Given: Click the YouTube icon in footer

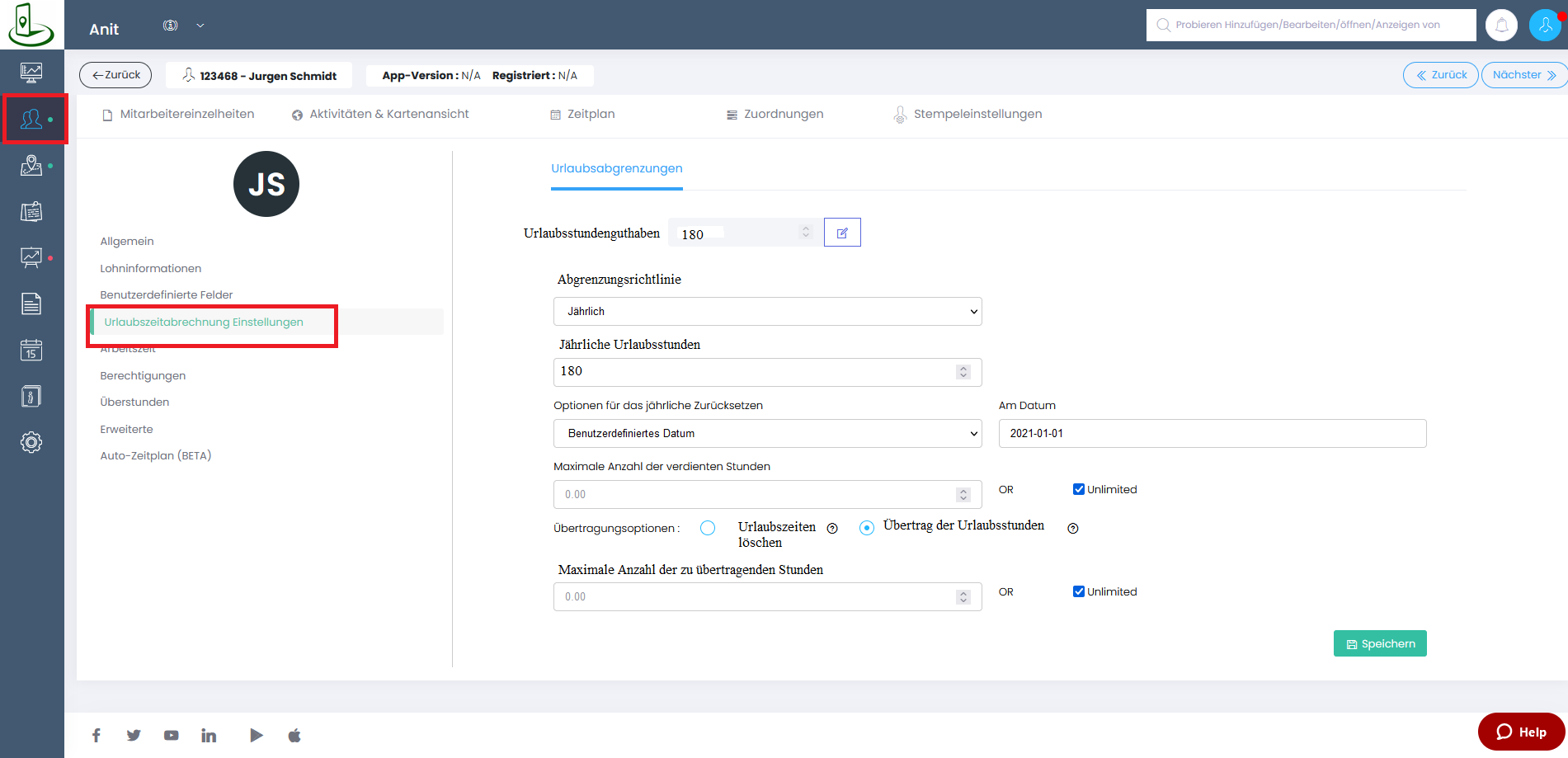Looking at the screenshot, I should click(x=171, y=735).
